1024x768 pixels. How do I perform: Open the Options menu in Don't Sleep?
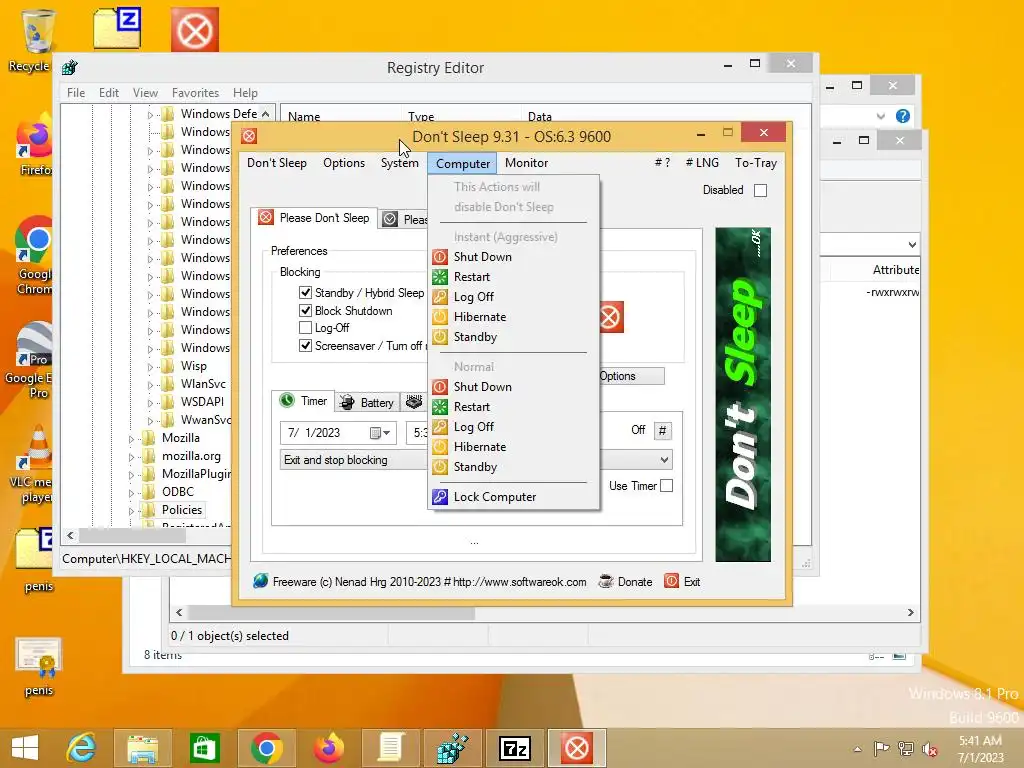(344, 163)
